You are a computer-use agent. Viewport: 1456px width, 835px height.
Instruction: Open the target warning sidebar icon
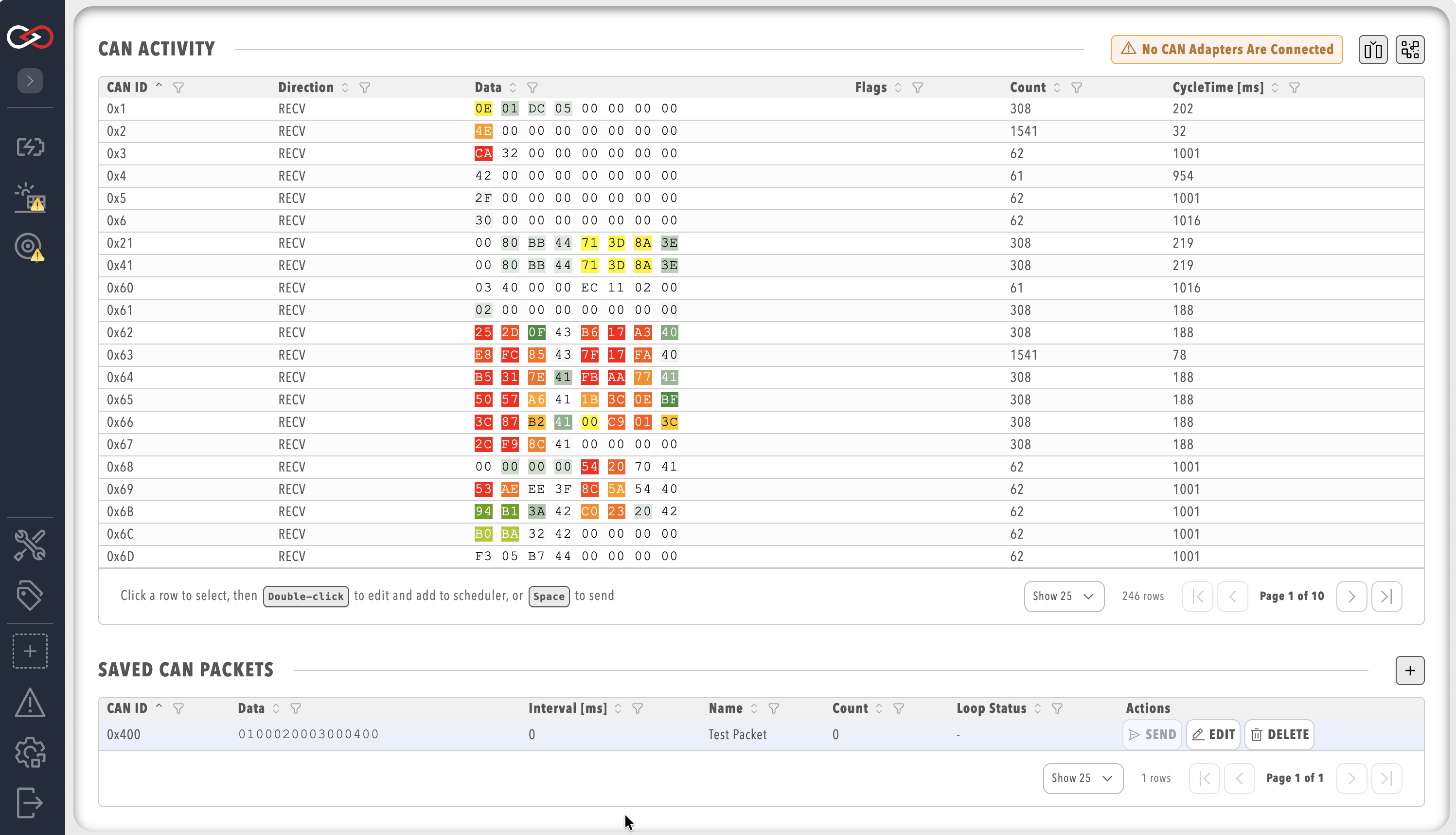30,247
